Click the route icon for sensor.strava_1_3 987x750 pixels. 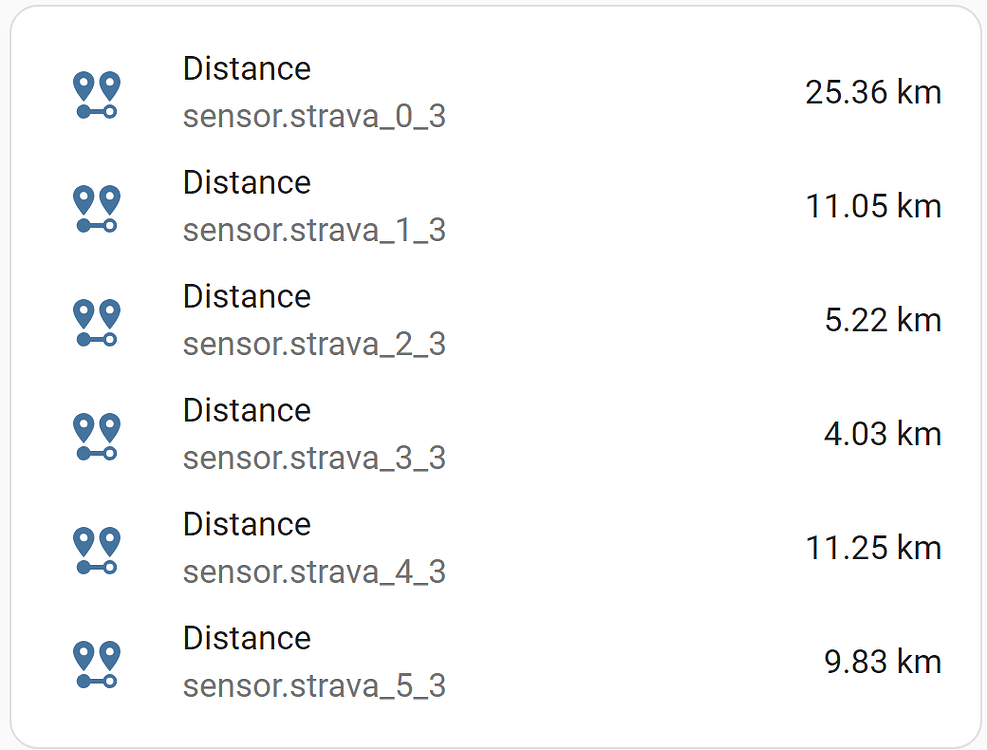click(x=97, y=206)
